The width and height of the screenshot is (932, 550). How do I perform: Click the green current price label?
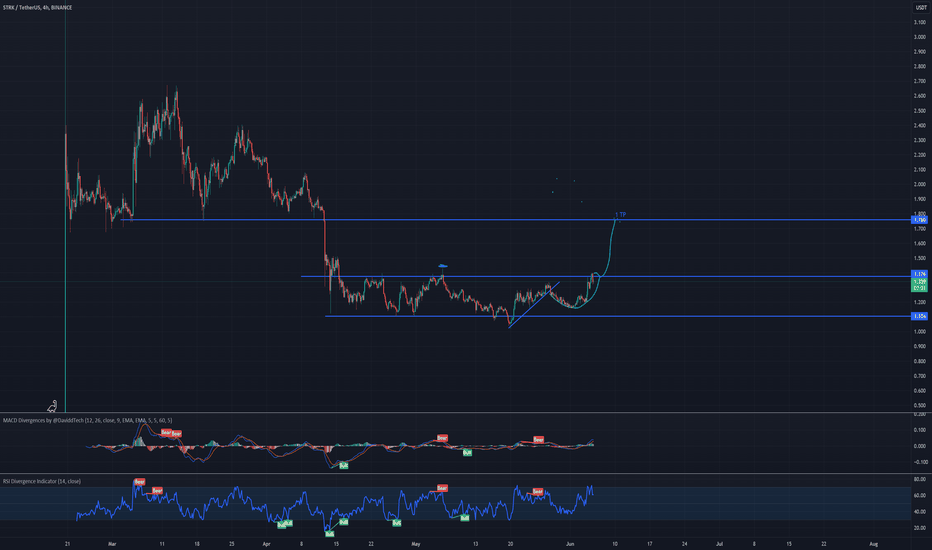point(920,285)
